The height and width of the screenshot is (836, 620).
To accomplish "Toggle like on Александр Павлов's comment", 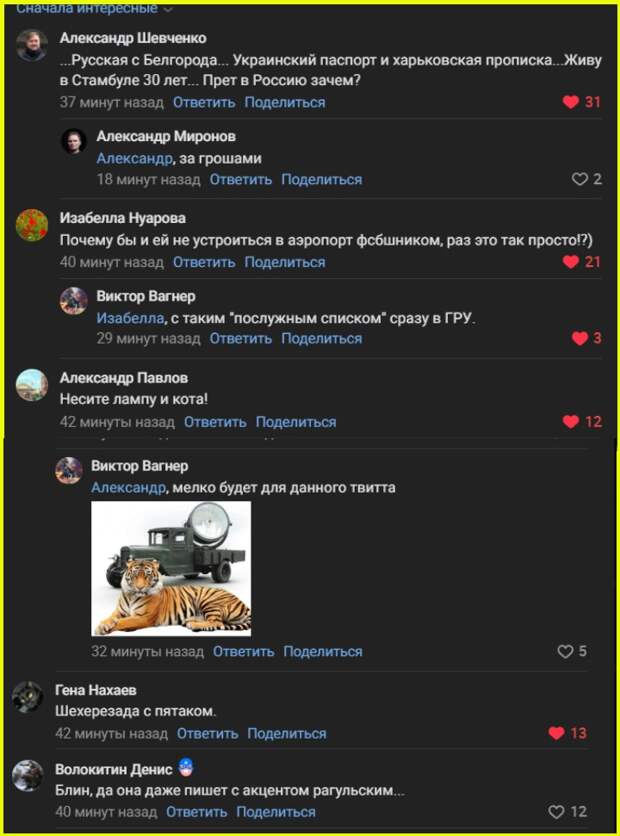I will tap(570, 422).
